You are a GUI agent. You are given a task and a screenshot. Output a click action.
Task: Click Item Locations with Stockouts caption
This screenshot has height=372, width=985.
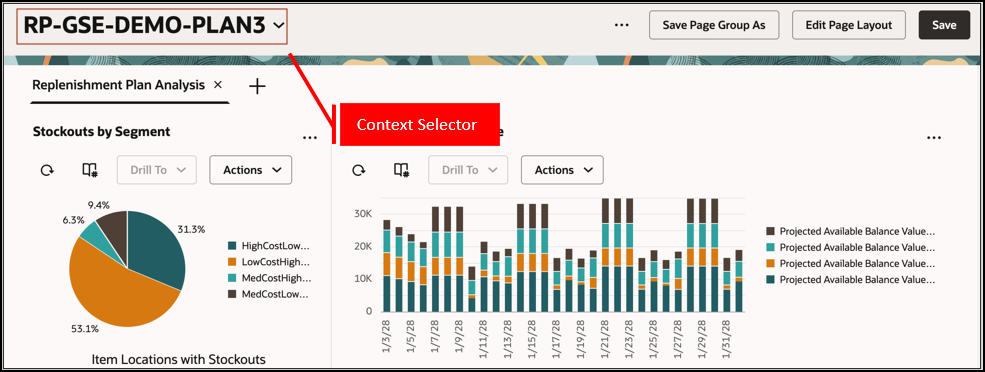point(178,359)
